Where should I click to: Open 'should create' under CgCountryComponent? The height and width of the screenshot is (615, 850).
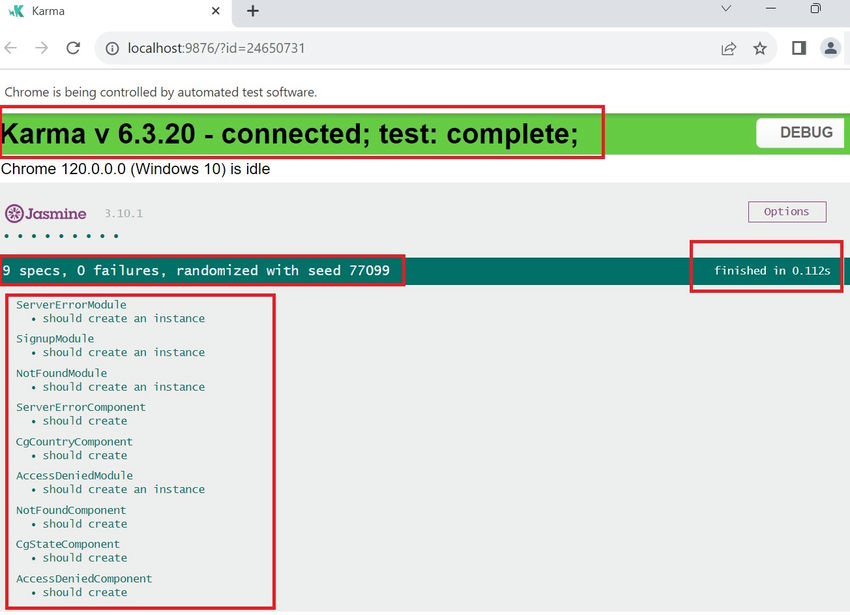[x=85, y=456]
